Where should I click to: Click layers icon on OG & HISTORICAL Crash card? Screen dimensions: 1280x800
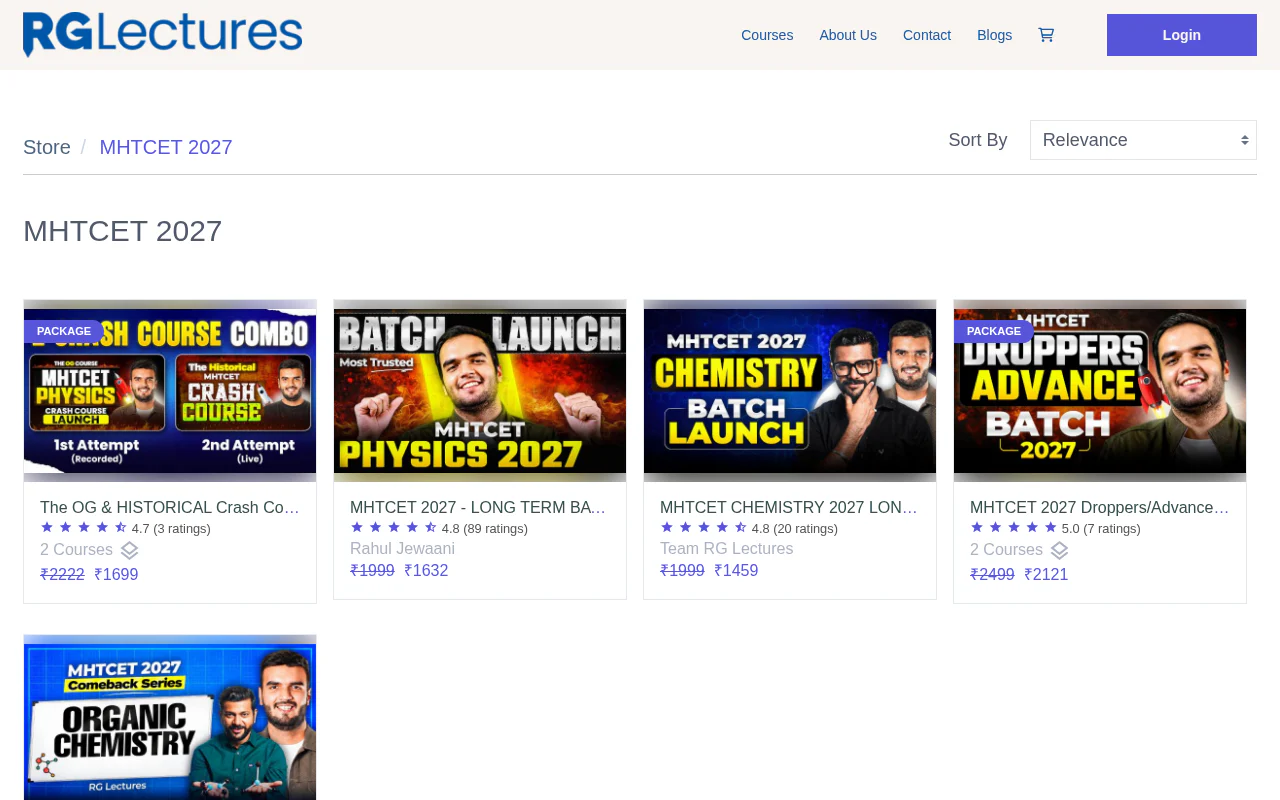tap(129, 551)
